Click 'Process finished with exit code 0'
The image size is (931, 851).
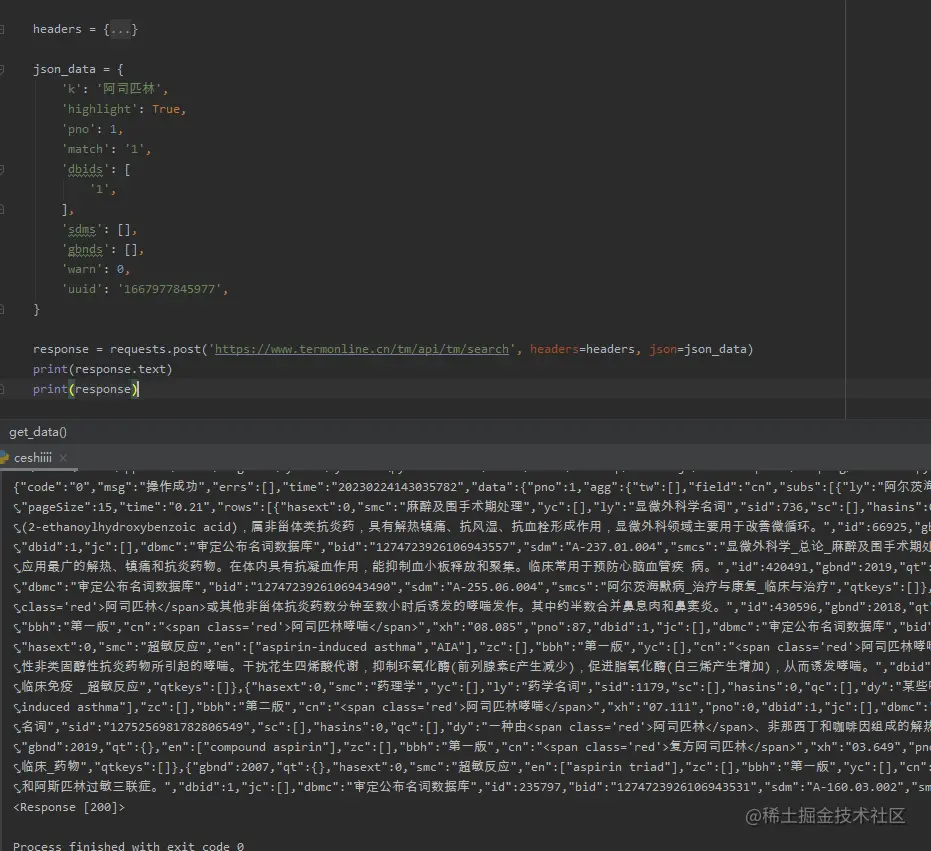[128, 846]
